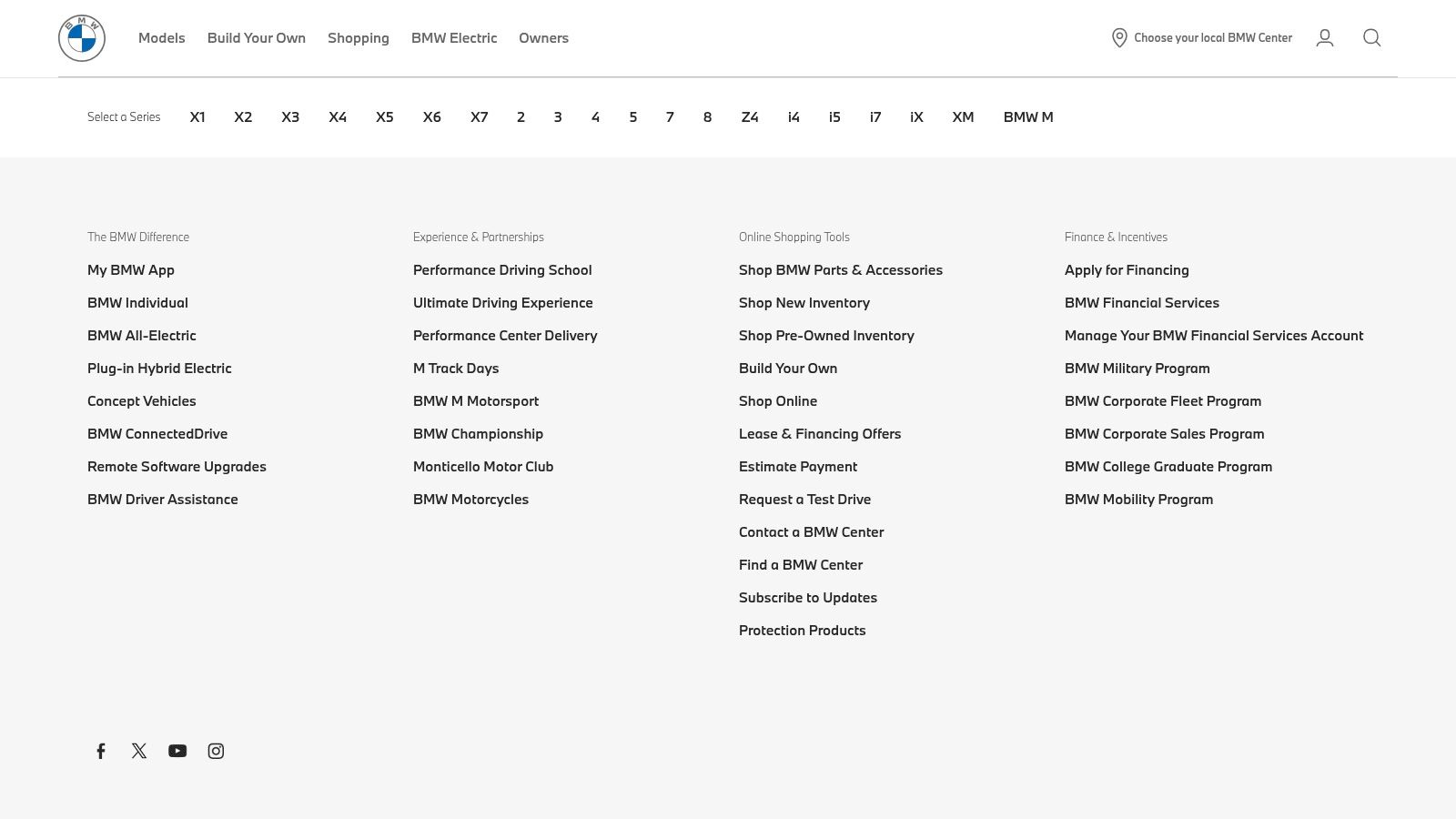The image size is (1456, 819).
Task: Open the Owners menu
Action: click(544, 38)
